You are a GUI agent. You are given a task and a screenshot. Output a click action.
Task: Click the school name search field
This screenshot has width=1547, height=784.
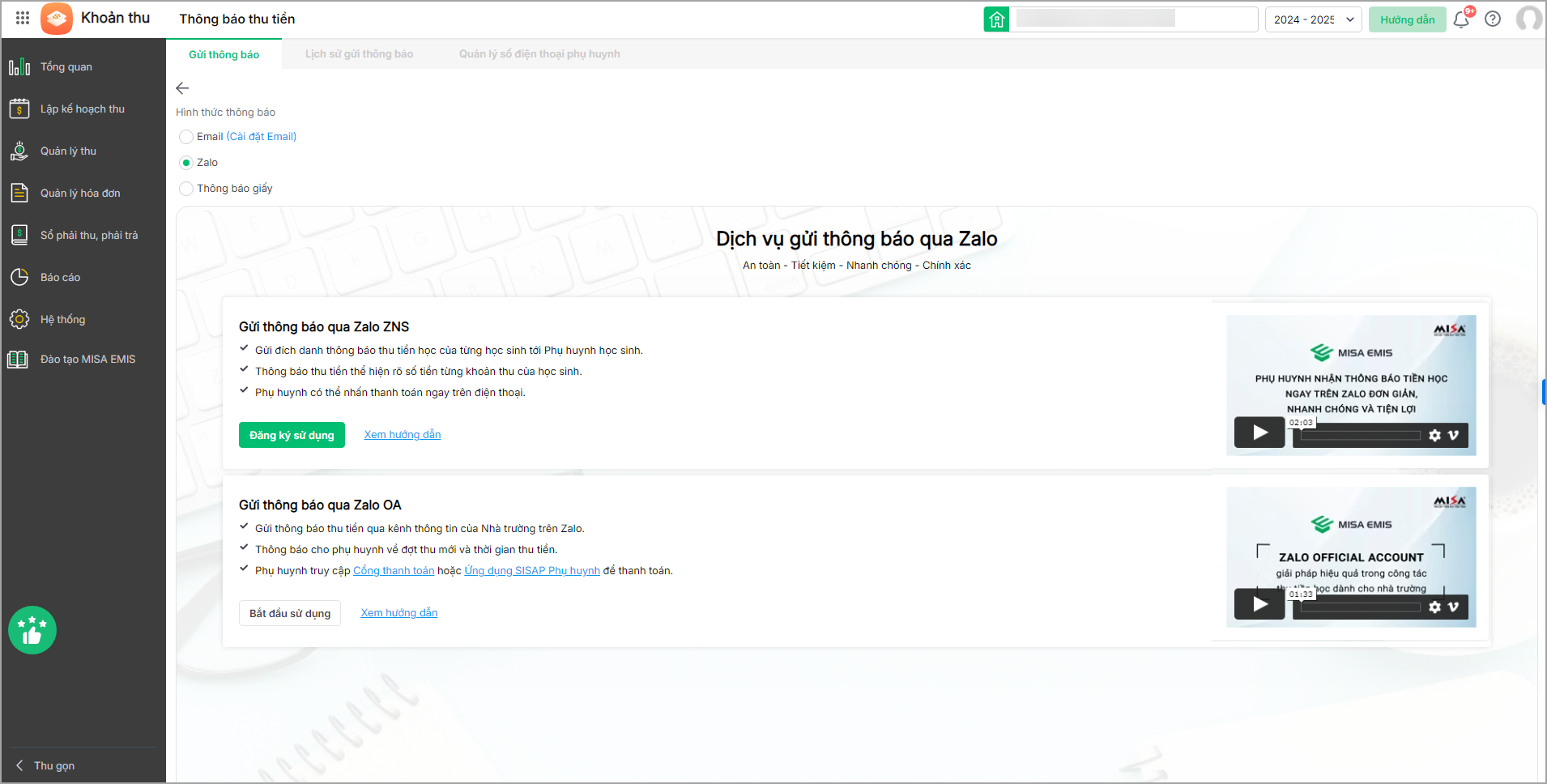pyautogui.click(x=1133, y=19)
